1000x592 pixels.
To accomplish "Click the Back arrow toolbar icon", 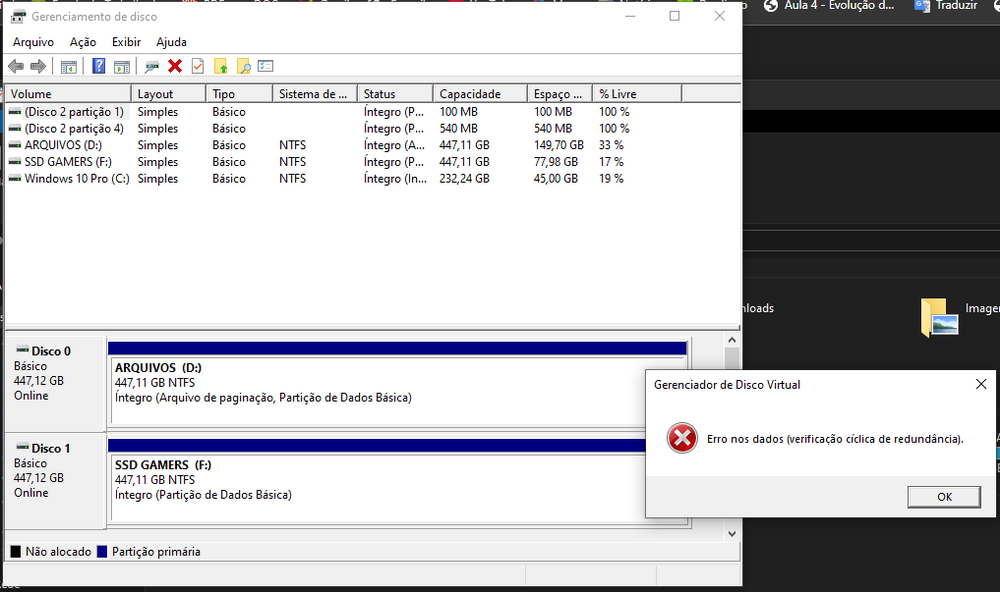I will coord(15,67).
